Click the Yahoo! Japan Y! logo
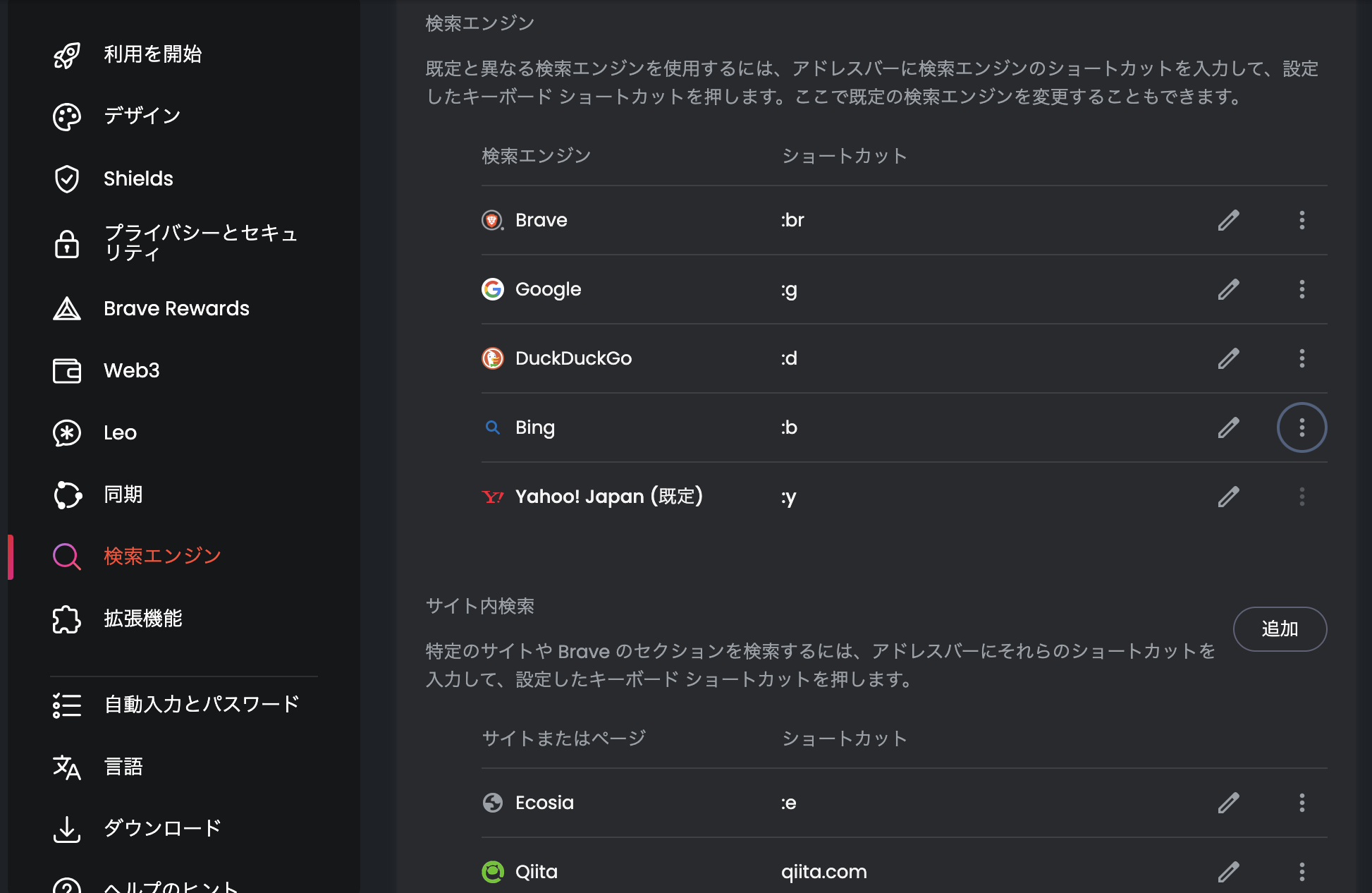1372x893 pixels. 493,497
